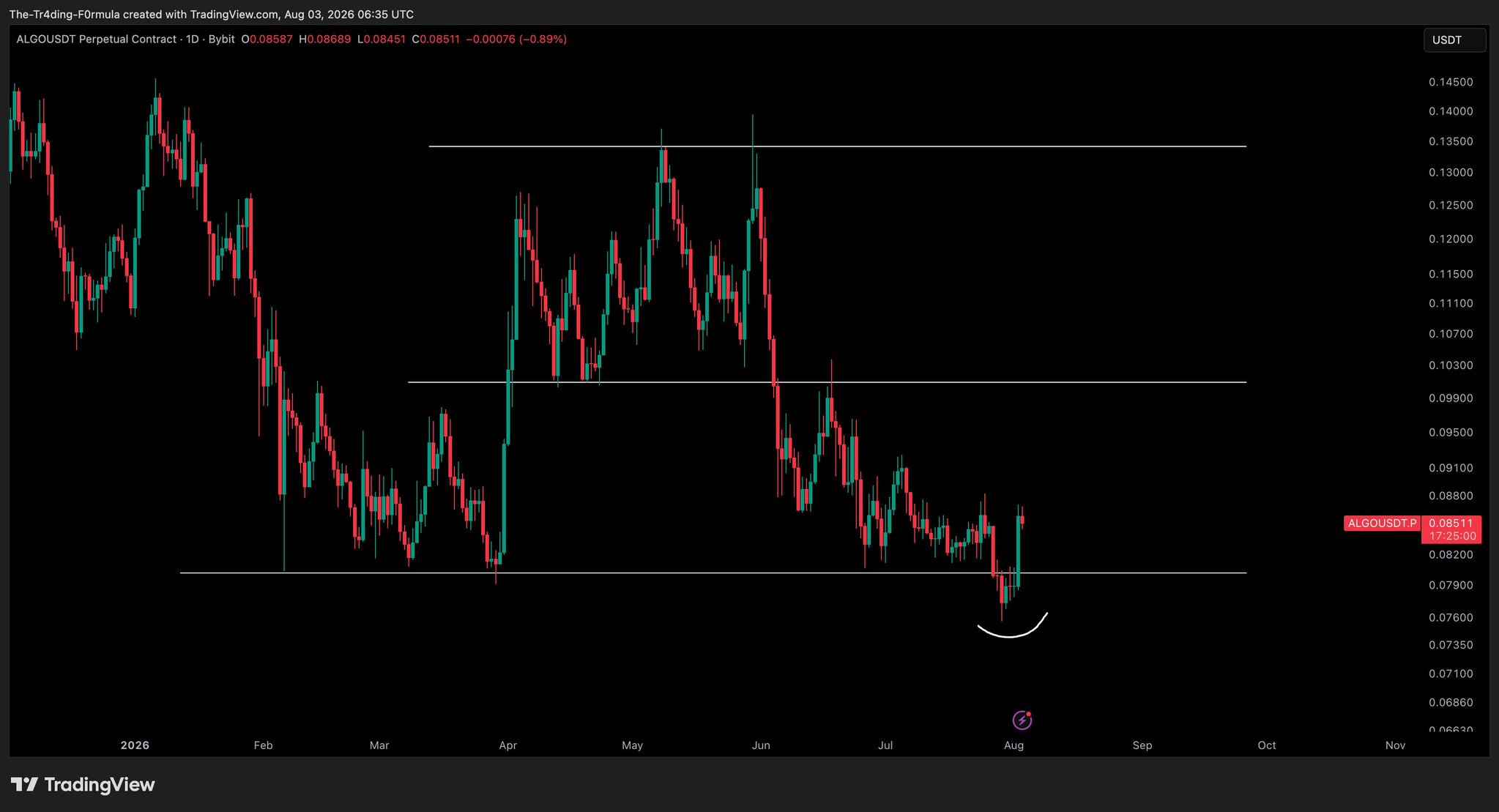
Task: Click the Aug label on time axis
Action: pyautogui.click(x=1013, y=745)
